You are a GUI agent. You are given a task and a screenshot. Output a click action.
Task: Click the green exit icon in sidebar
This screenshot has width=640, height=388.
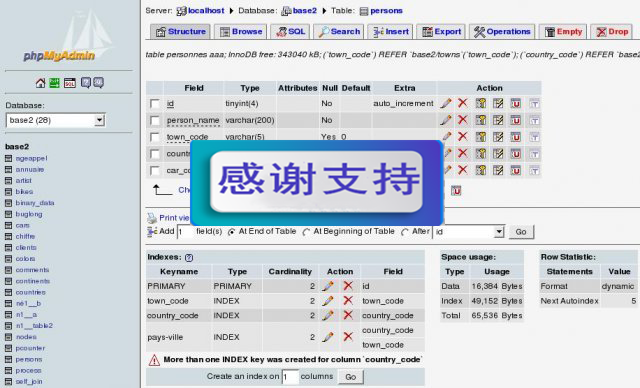pos(54,83)
